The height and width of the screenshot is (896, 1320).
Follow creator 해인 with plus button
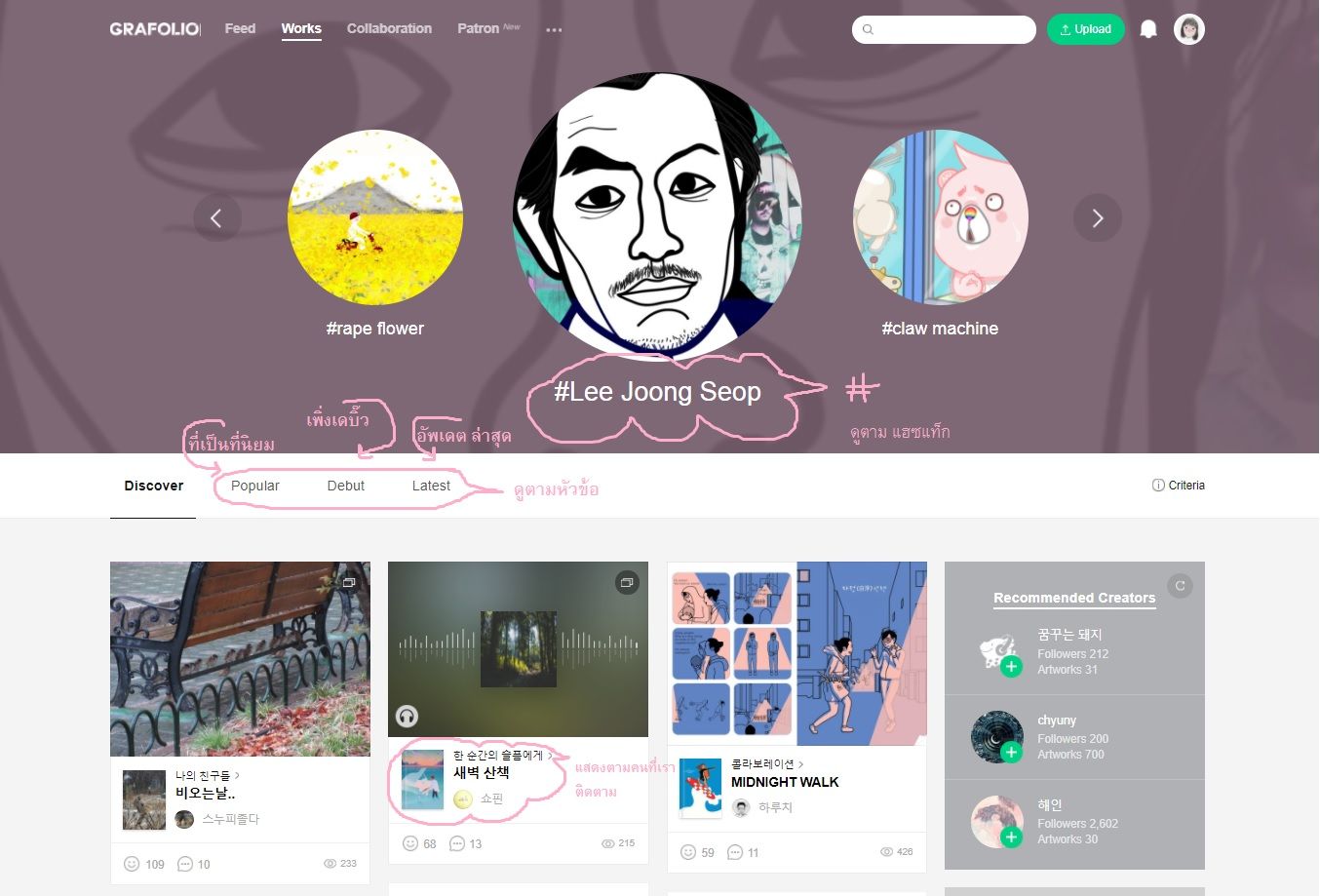[1011, 837]
